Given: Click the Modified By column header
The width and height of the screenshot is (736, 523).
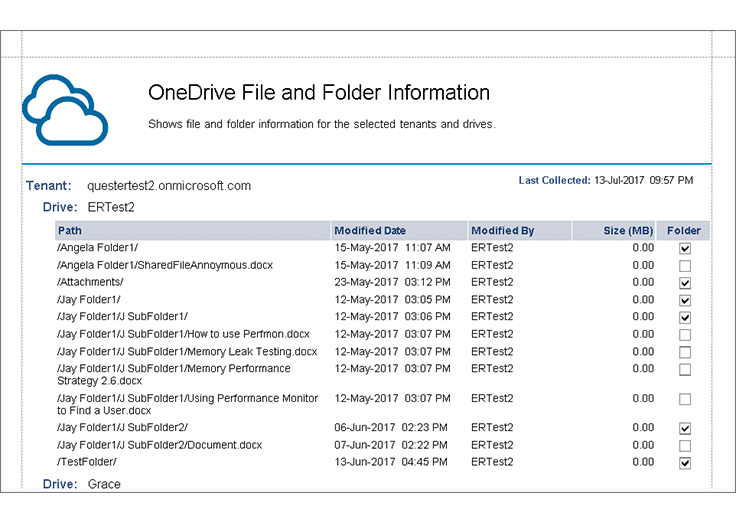Looking at the screenshot, I should pyautogui.click(x=520, y=231).
